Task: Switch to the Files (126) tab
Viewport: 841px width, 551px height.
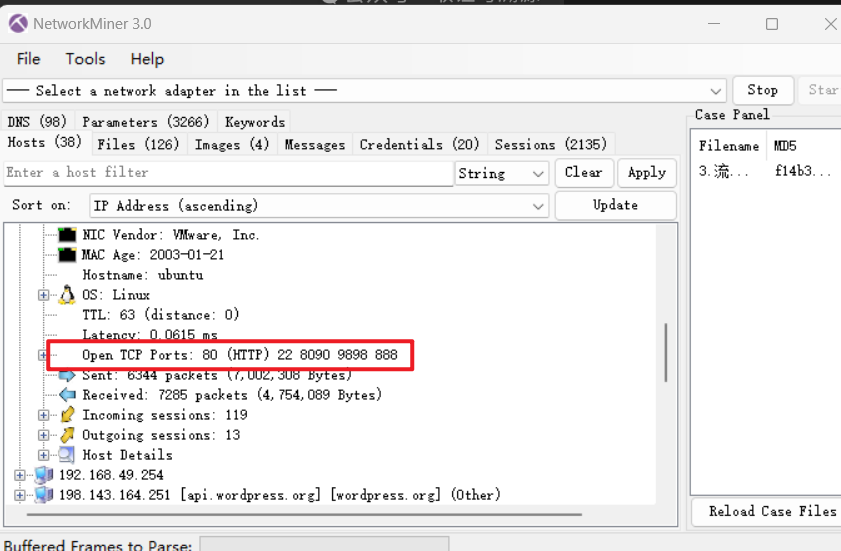Action: click(138, 144)
